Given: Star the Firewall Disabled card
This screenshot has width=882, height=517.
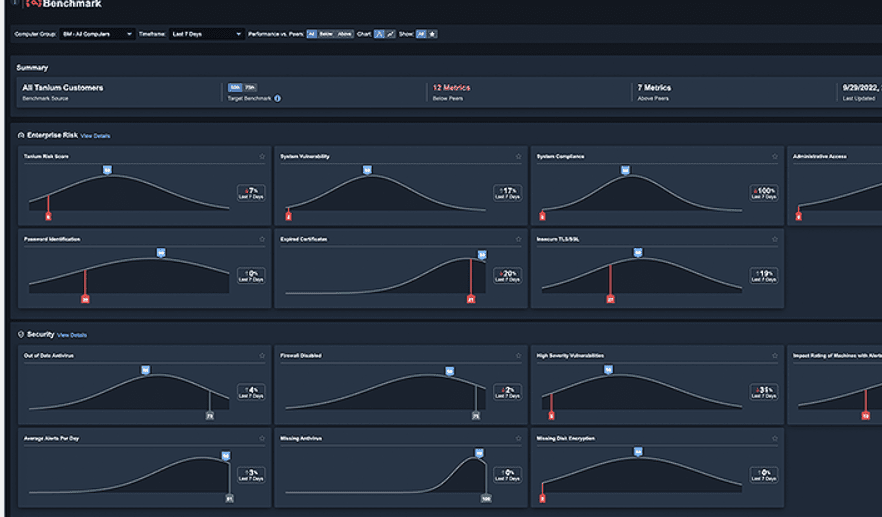Looking at the screenshot, I should click(519, 356).
